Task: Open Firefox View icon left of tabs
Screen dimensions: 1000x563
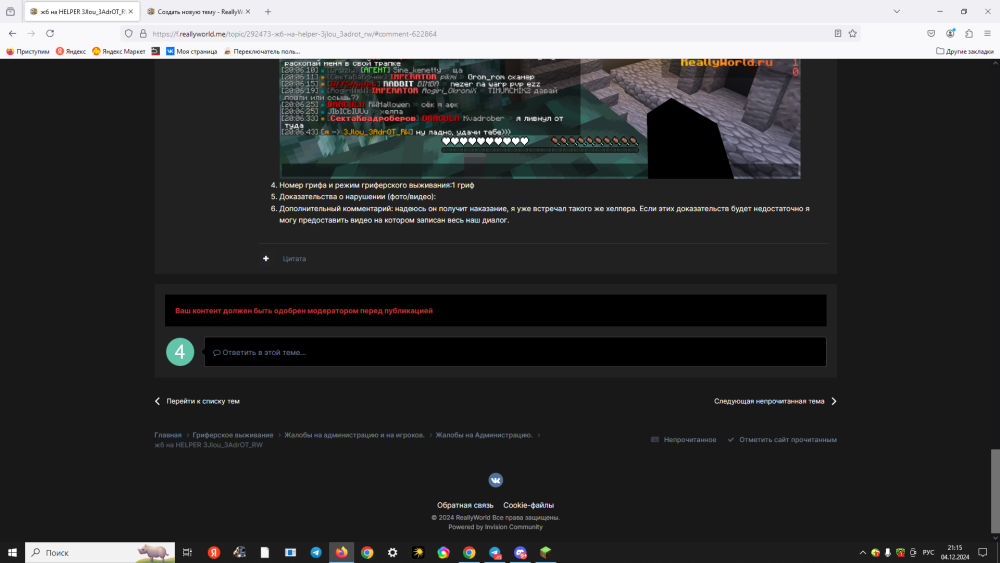Action: [11, 11]
